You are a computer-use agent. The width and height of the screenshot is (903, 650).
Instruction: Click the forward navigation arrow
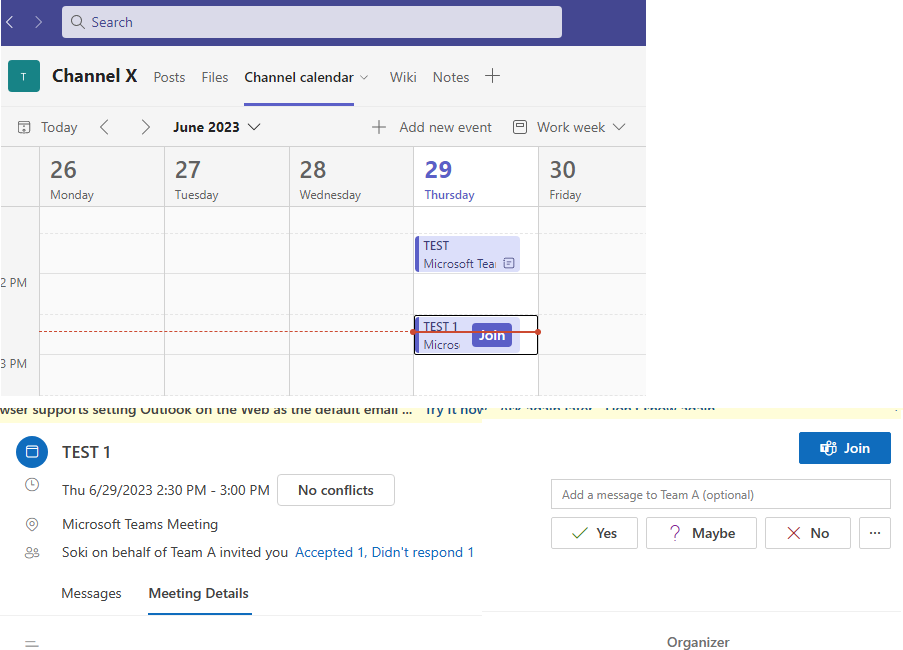pos(38,22)
